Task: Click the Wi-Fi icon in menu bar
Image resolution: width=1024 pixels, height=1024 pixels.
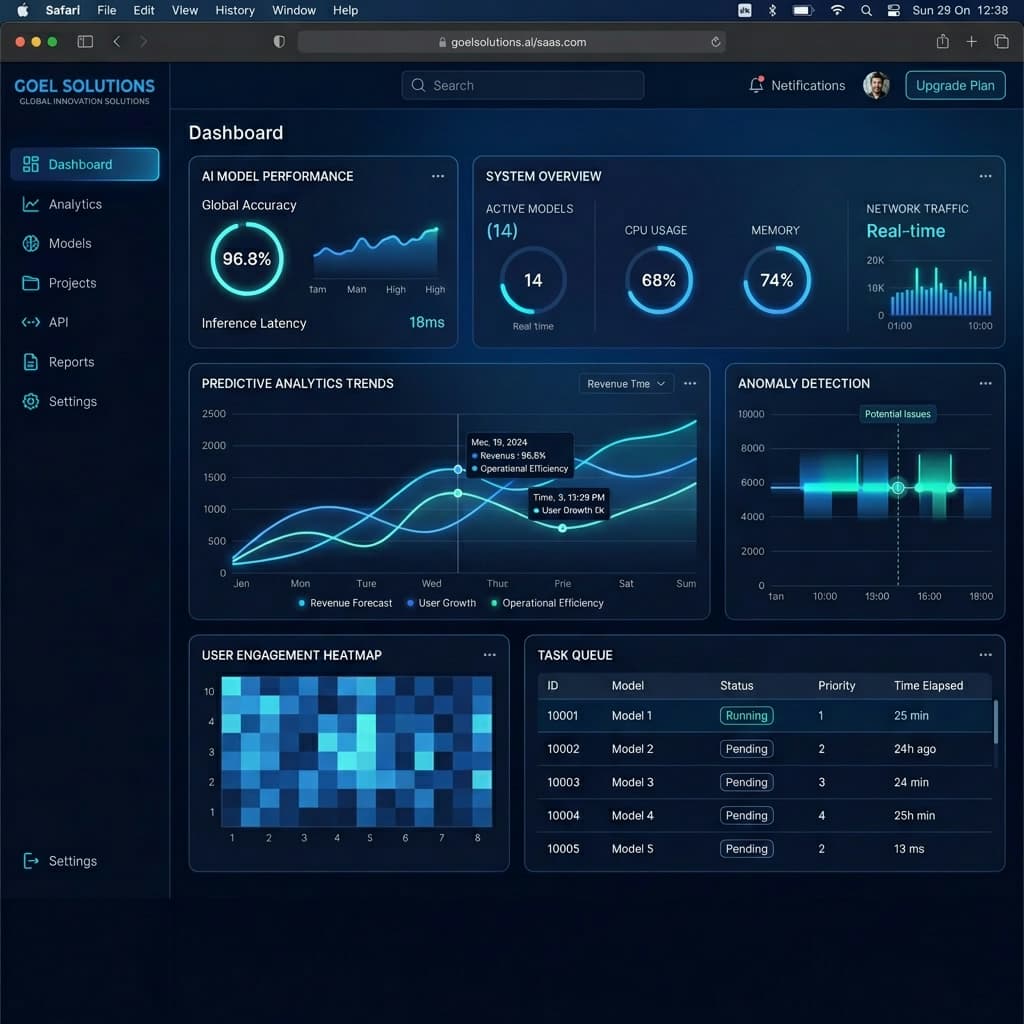Action: pos(837,10)
